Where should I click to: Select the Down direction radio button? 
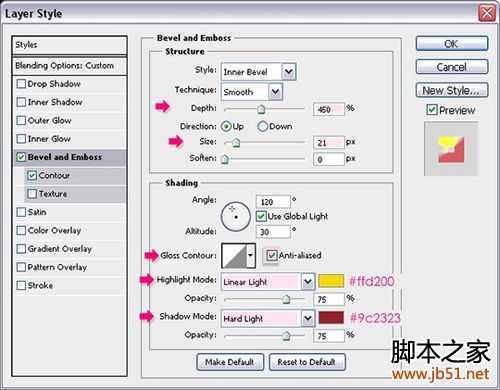(x=262, y=126)
